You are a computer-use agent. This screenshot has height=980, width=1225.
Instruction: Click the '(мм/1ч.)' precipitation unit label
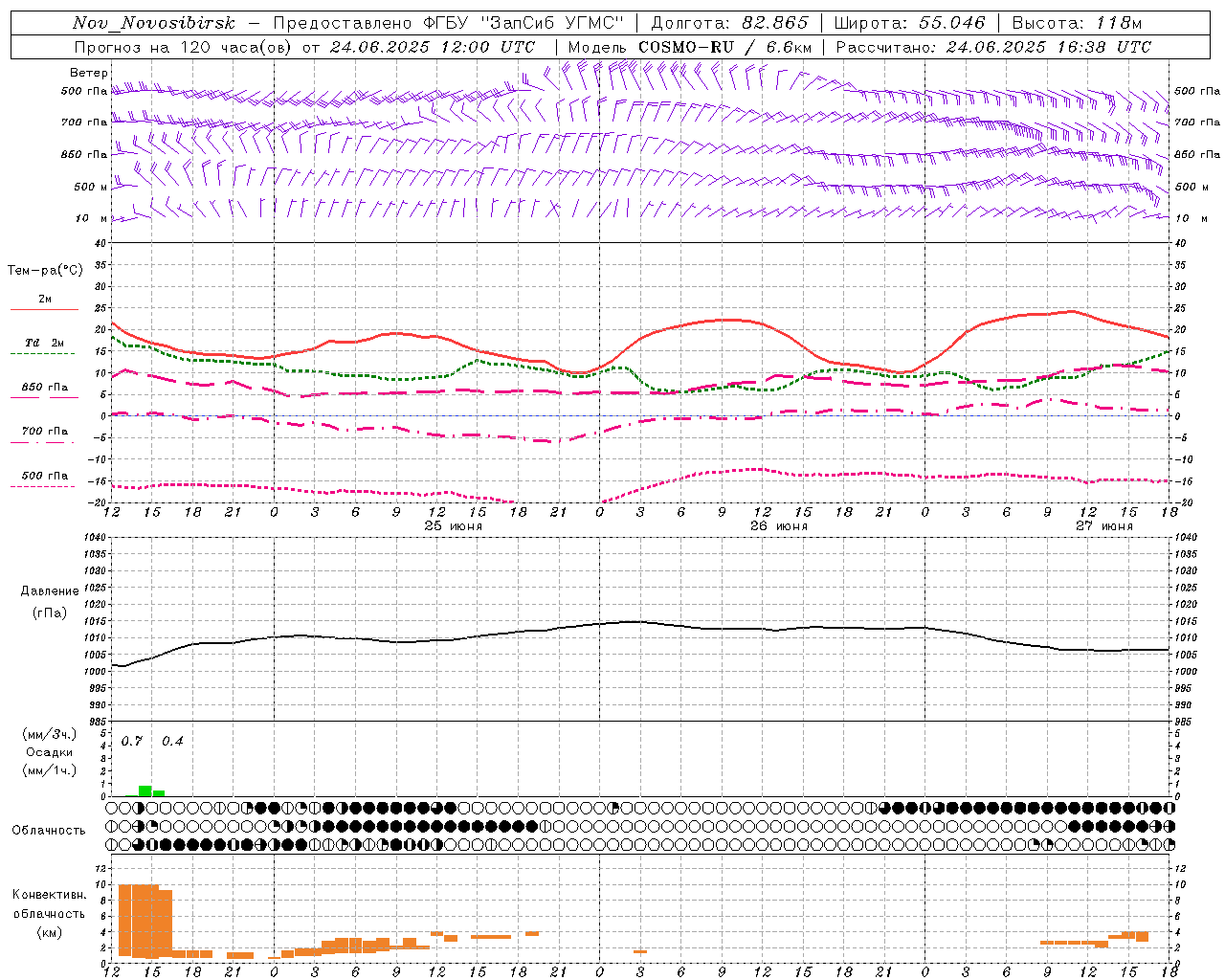[50, 770]
